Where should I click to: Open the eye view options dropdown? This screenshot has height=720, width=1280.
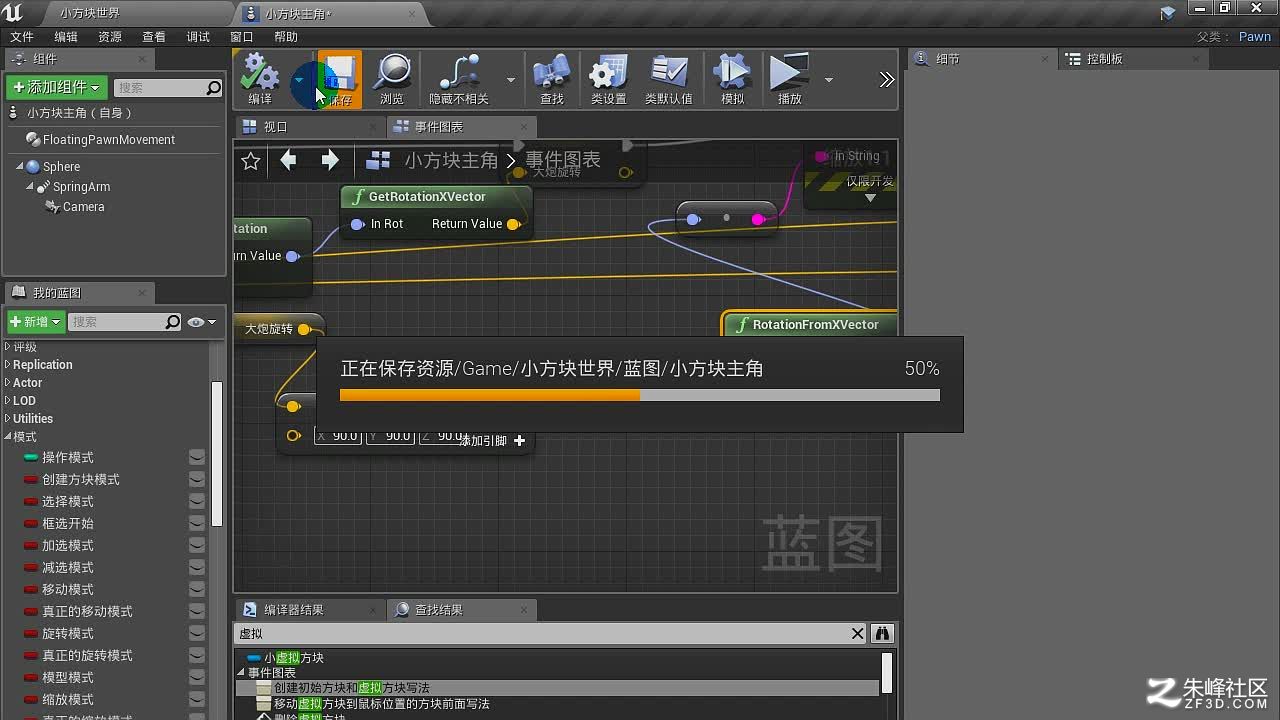point(202,322)
